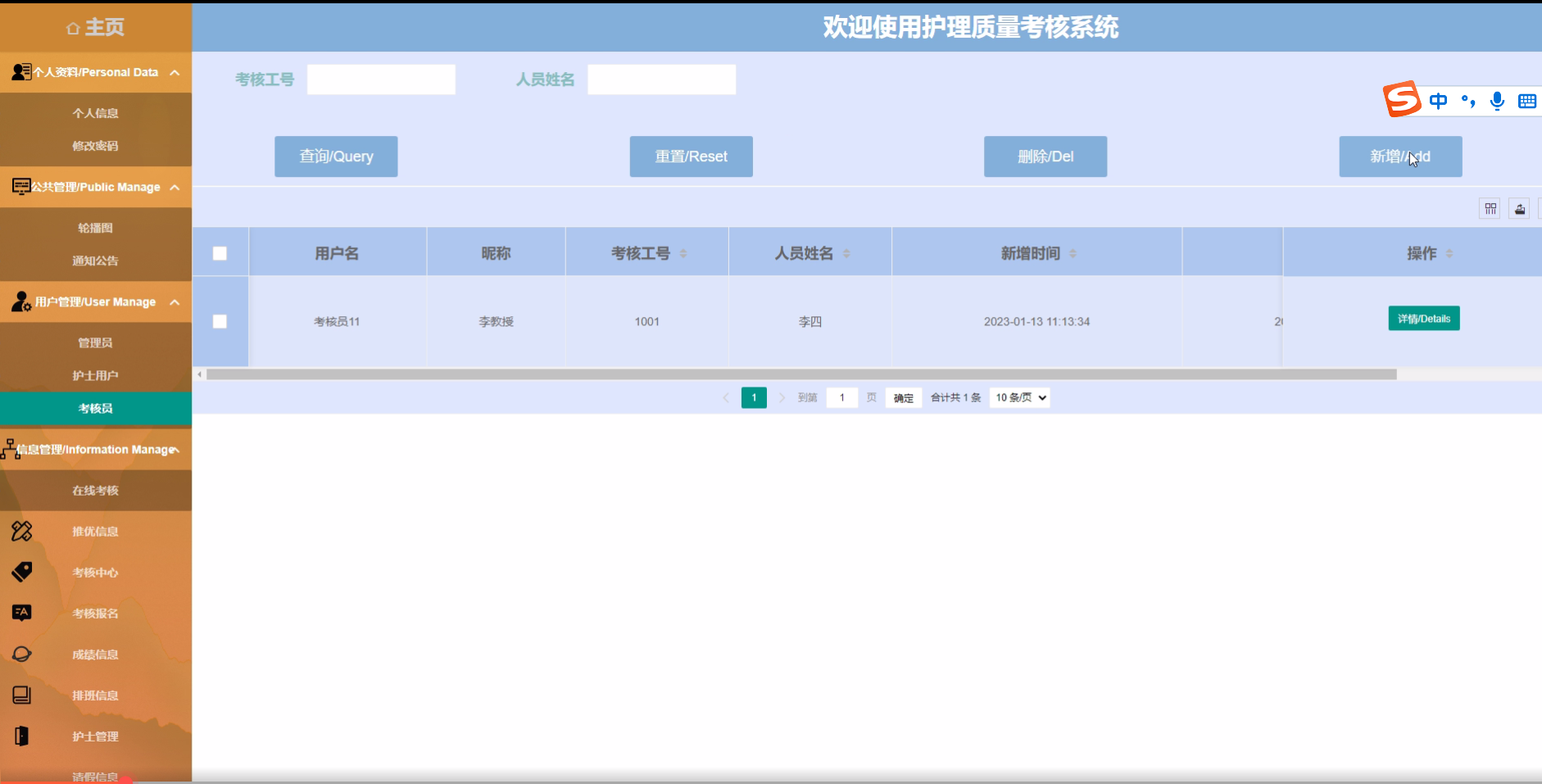Click the 用户名 column header
This screenshot has width=1542, height=784.
[337, 253]
